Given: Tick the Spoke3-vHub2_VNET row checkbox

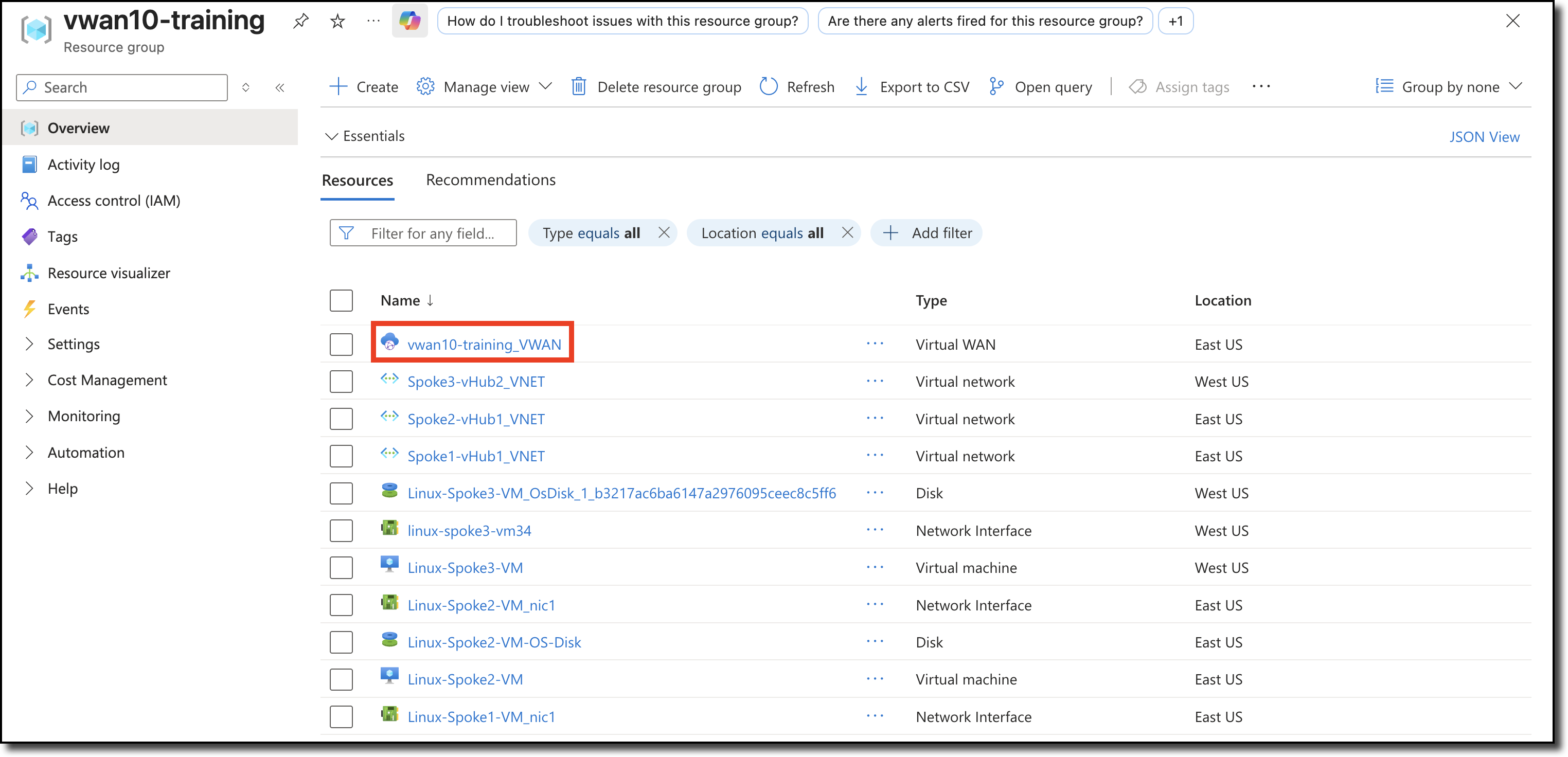Looking at the screenshot, I should 341,382.
